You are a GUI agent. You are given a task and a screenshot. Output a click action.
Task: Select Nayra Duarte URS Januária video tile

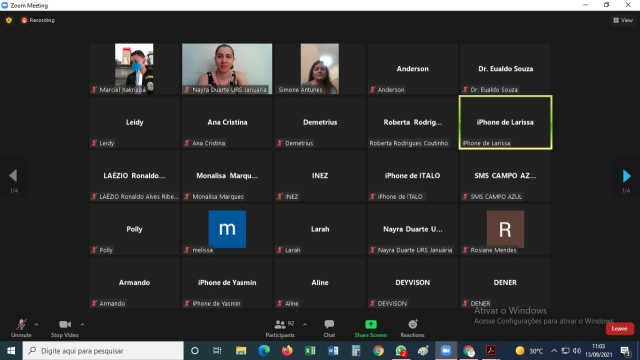[227, 69]
